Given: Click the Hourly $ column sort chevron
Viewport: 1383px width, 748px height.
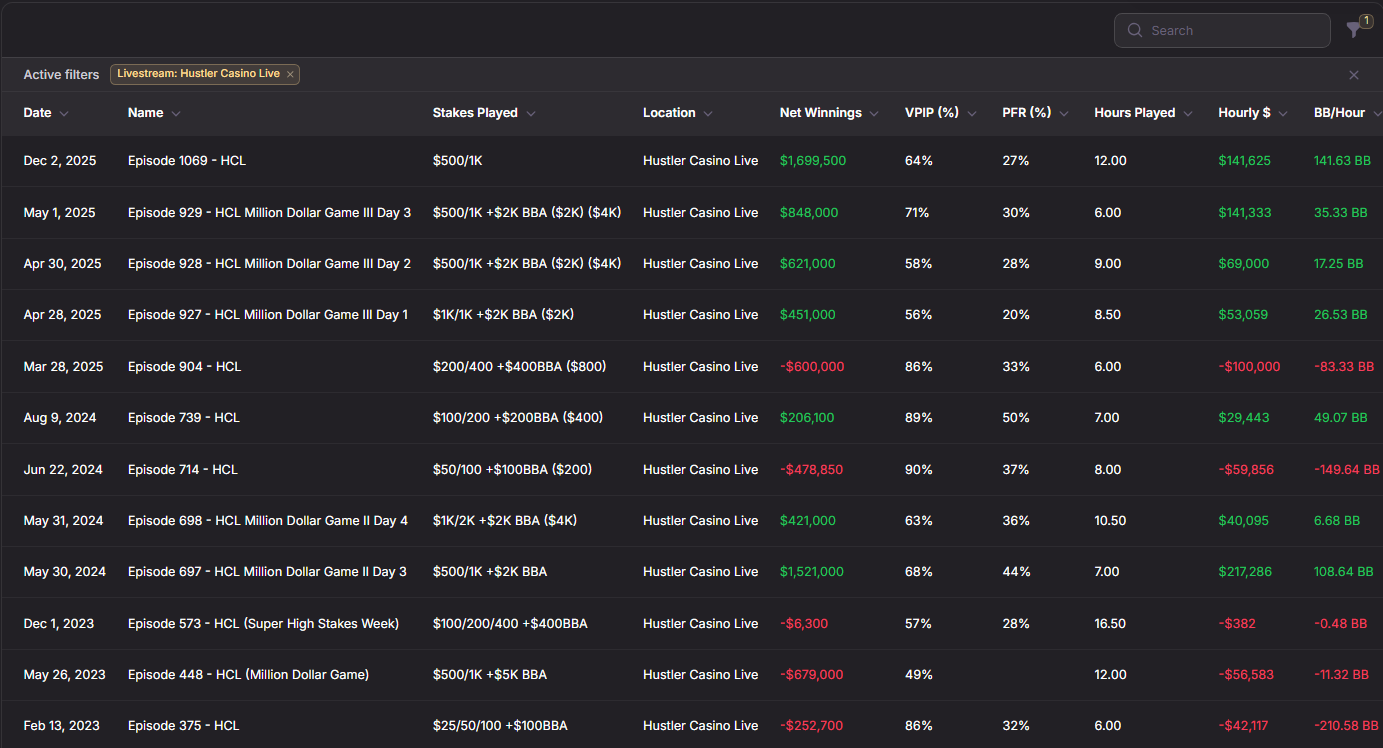Looking at the screenshot, I should [1283, 114].
